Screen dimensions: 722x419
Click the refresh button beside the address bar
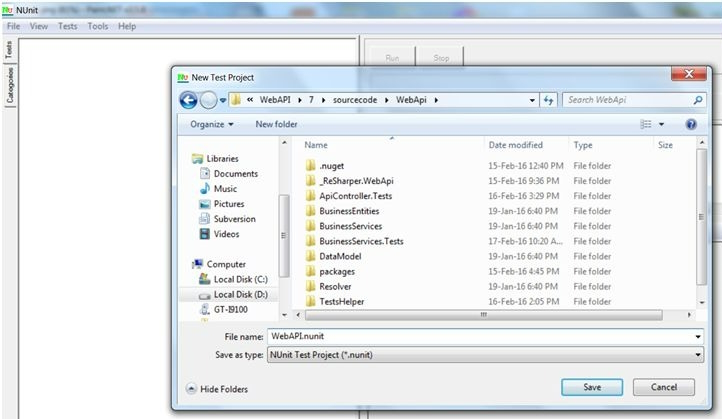point(548,100)
